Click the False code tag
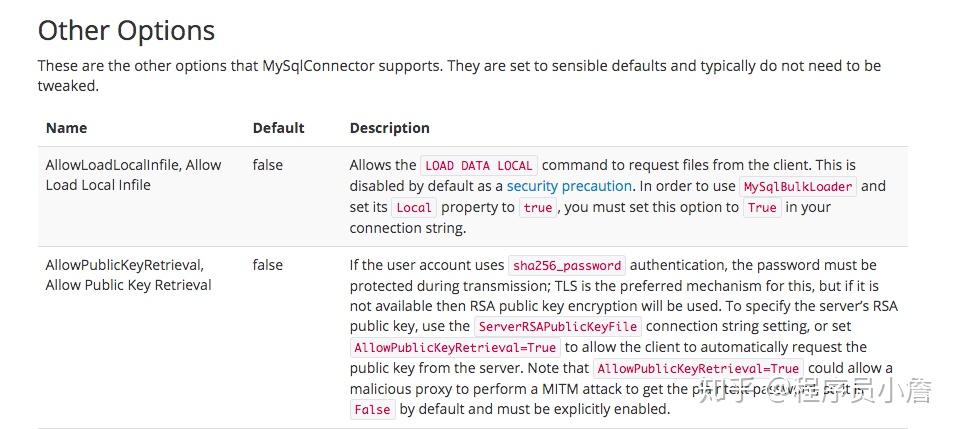The height and width of the screenshot is (429, 957). [x=372, y=409]
